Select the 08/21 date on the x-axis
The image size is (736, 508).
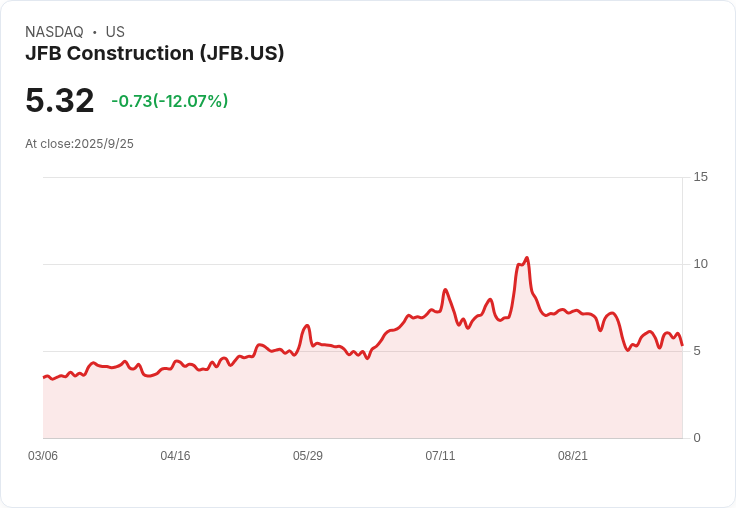point(573,456)
